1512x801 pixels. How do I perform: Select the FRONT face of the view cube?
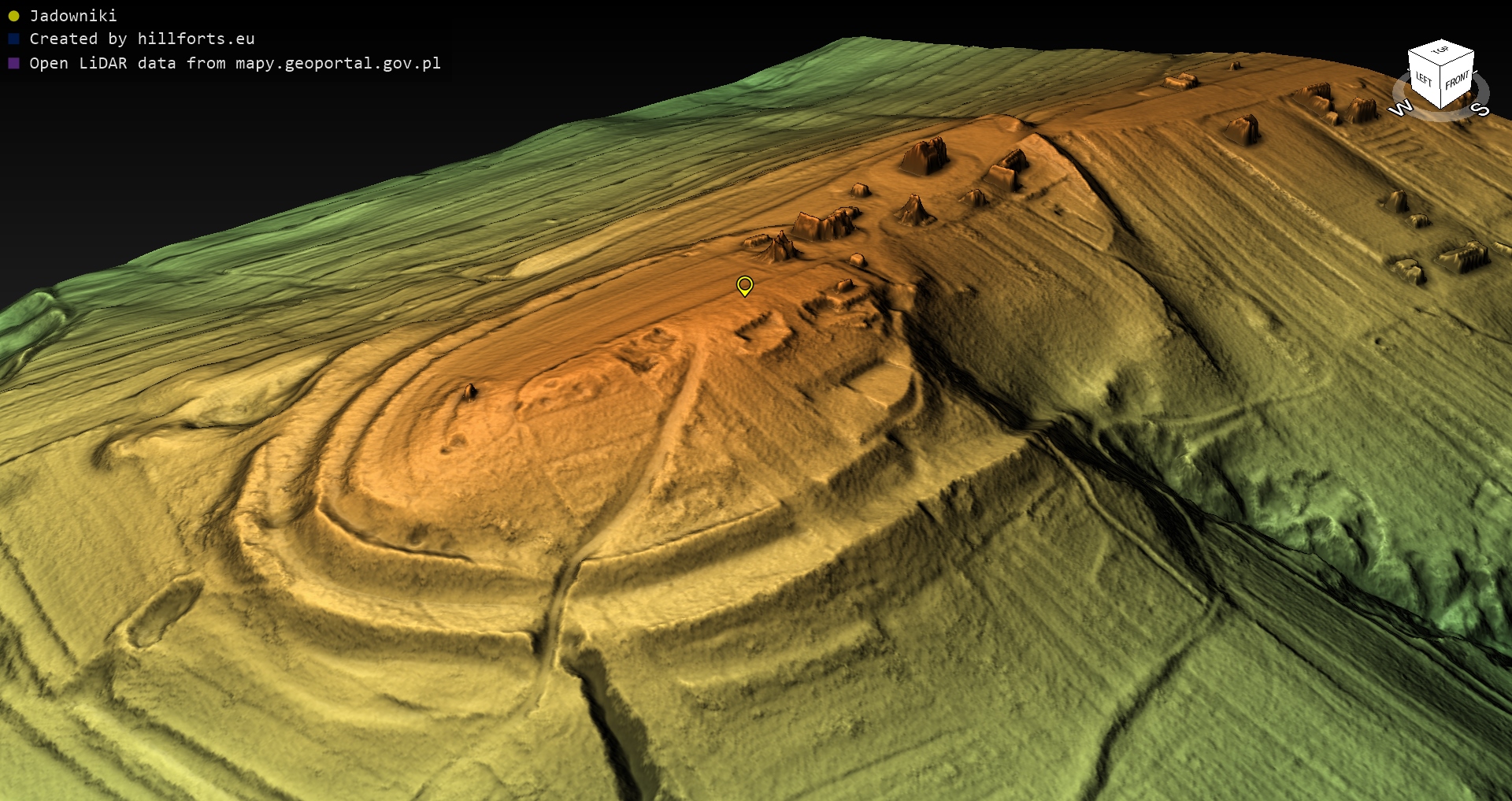pyautogui.click(x=1457, y=80)
